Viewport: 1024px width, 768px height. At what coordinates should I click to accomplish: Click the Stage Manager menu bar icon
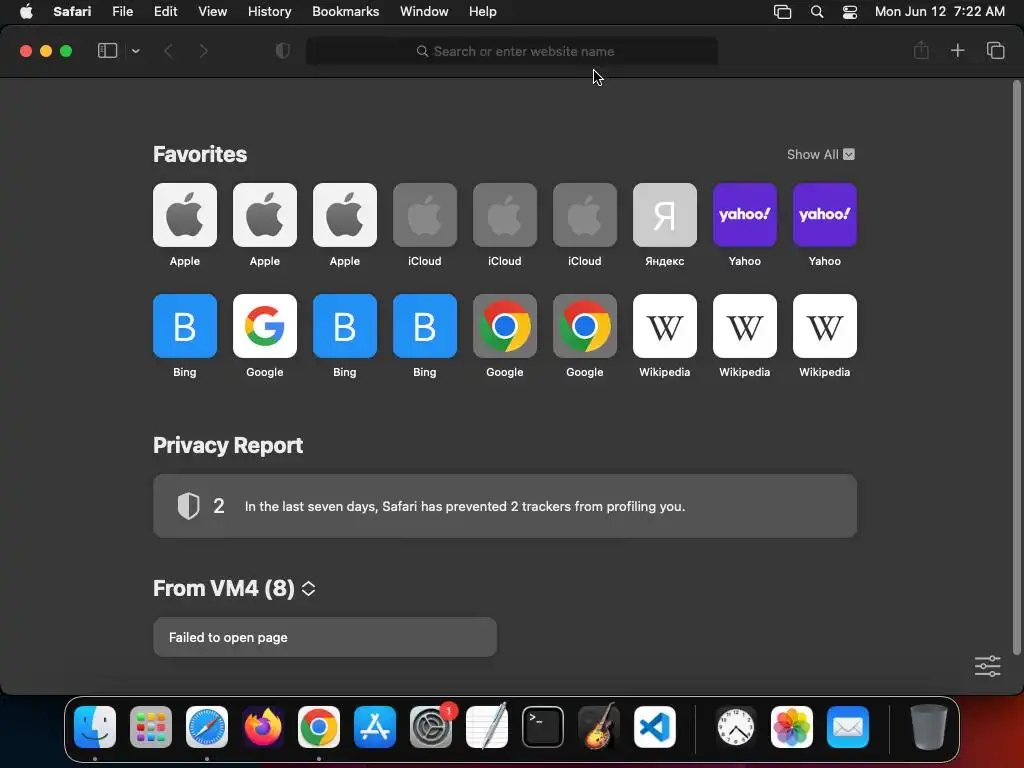click(782, 12)
